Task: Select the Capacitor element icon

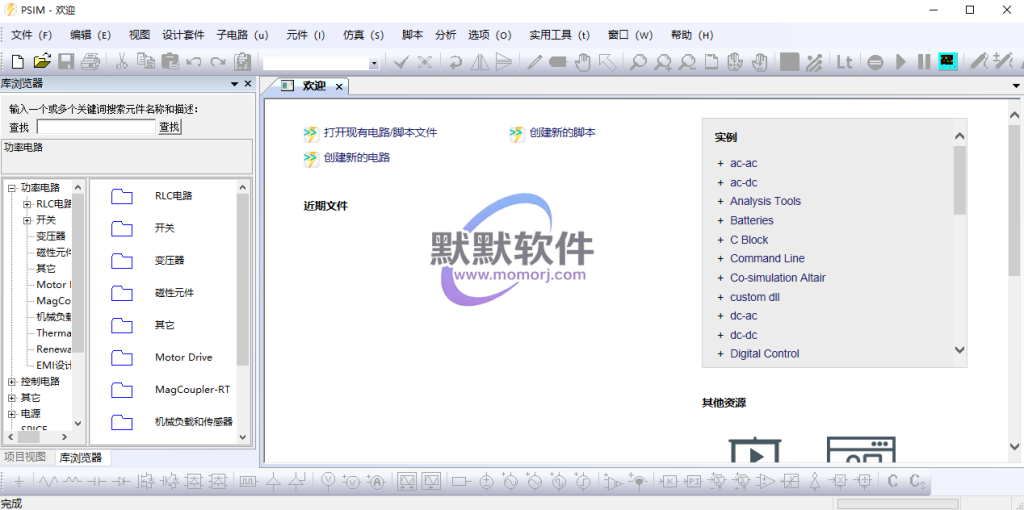Action: (x=97, y=483)
